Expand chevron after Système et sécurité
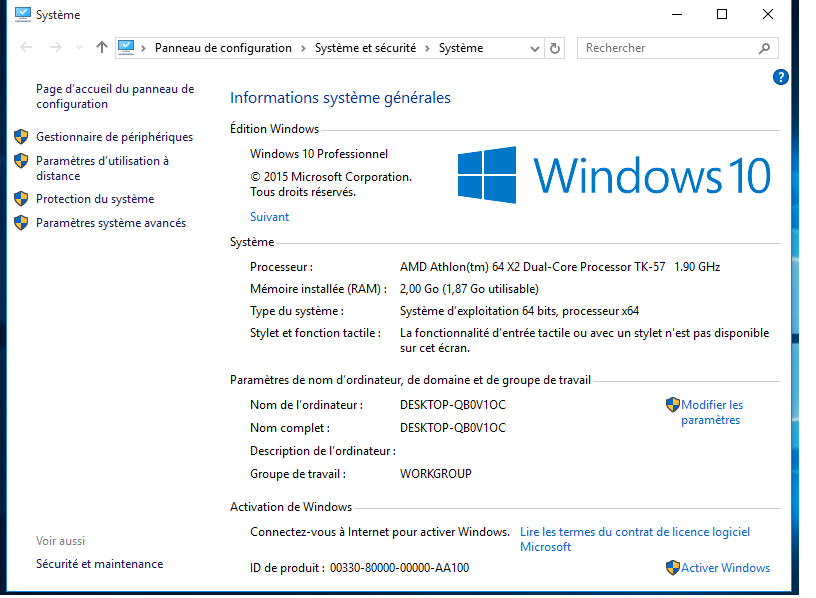 tap(427, 48)
